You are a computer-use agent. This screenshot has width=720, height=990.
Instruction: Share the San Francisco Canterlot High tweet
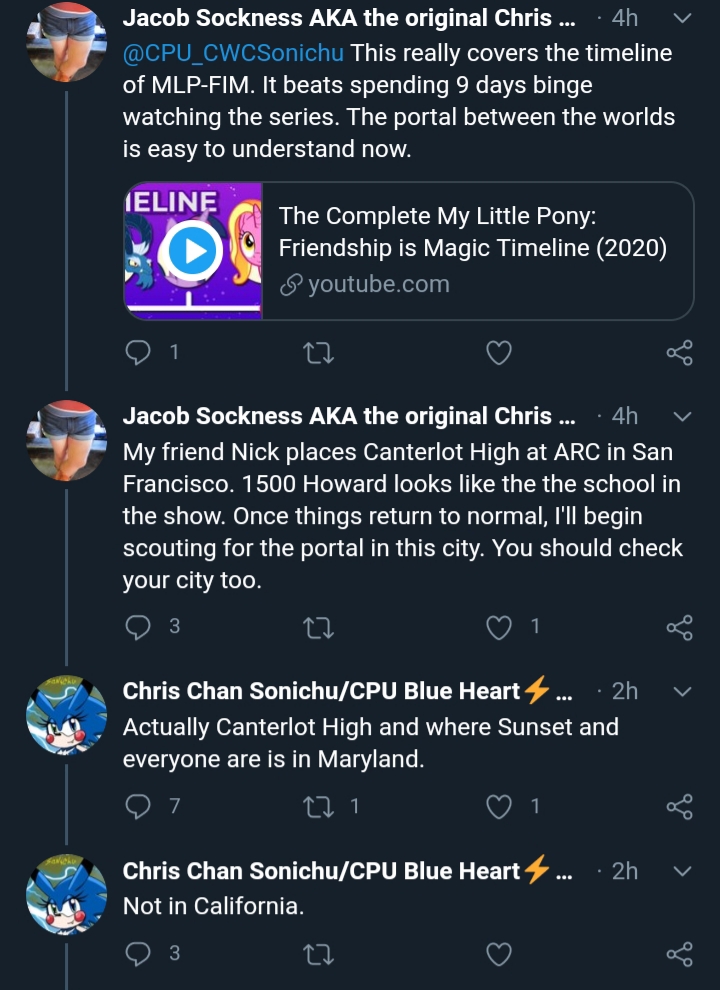[680, 627]
